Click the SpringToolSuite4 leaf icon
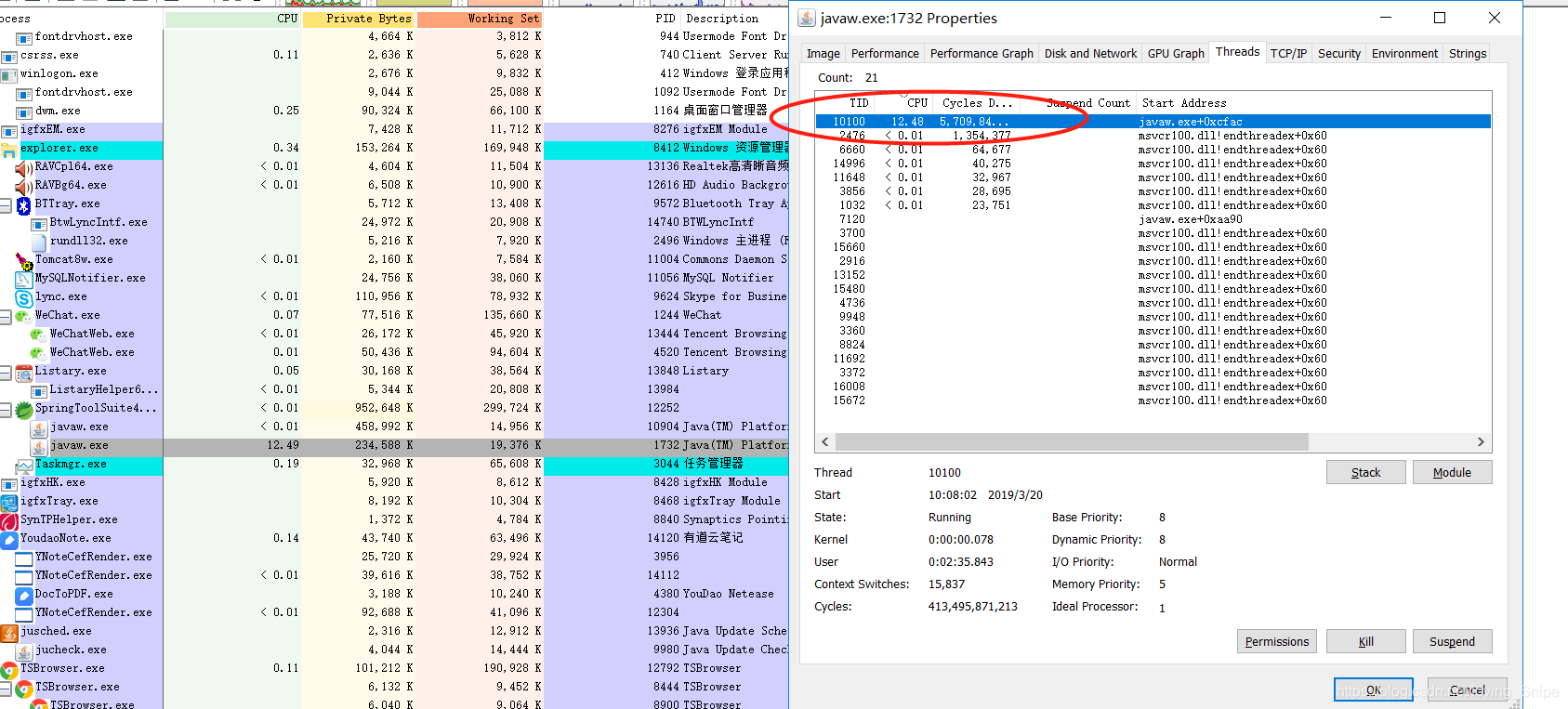1568x709 pixels. point(24,409)
